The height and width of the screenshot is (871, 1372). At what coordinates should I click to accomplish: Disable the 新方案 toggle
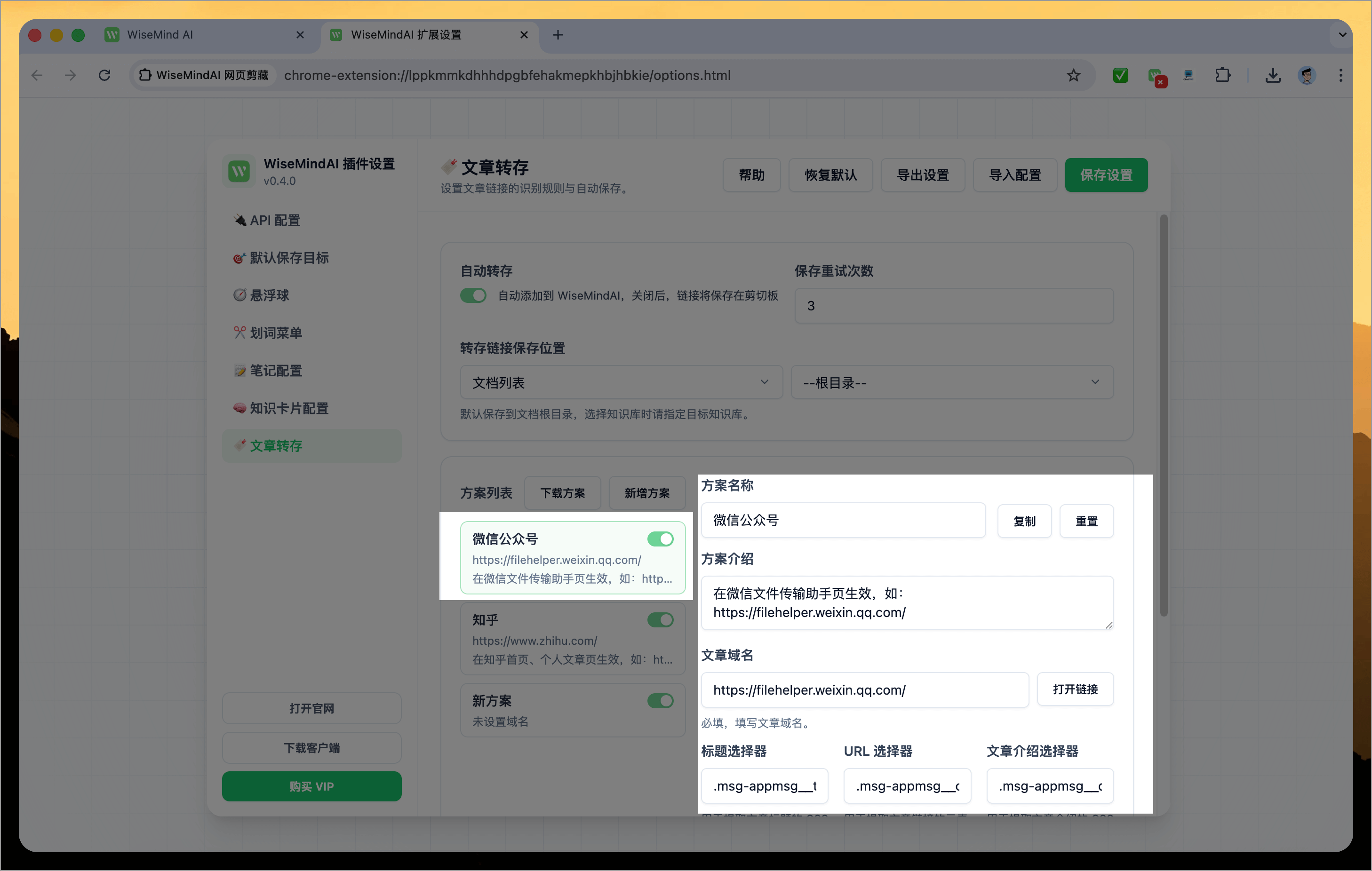[x=660, y=701]
